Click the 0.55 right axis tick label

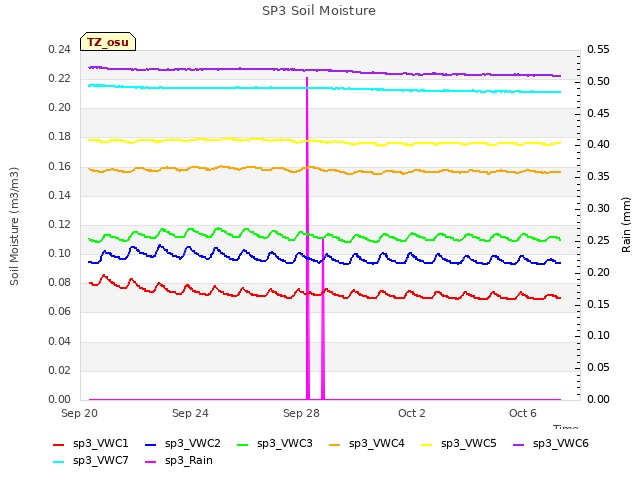coord(598,49)
